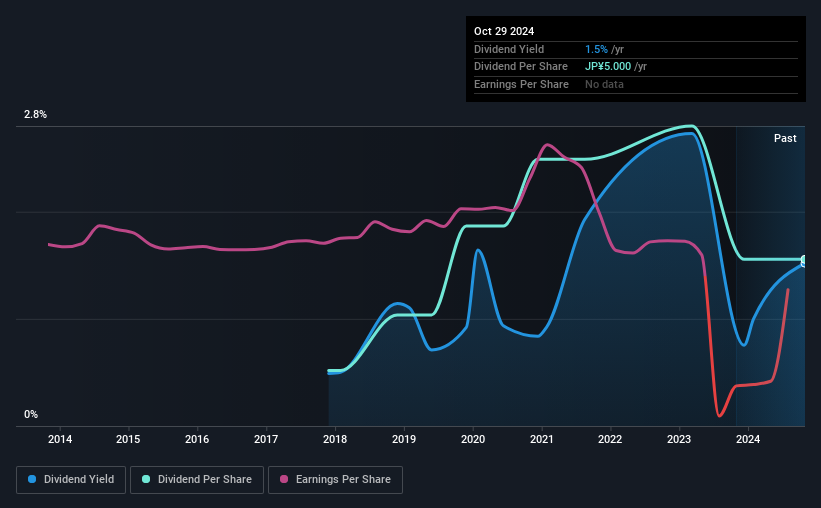Click the 0% y-axis label
821x508 pixels.
pyautogui.click(x=31, y=414)
